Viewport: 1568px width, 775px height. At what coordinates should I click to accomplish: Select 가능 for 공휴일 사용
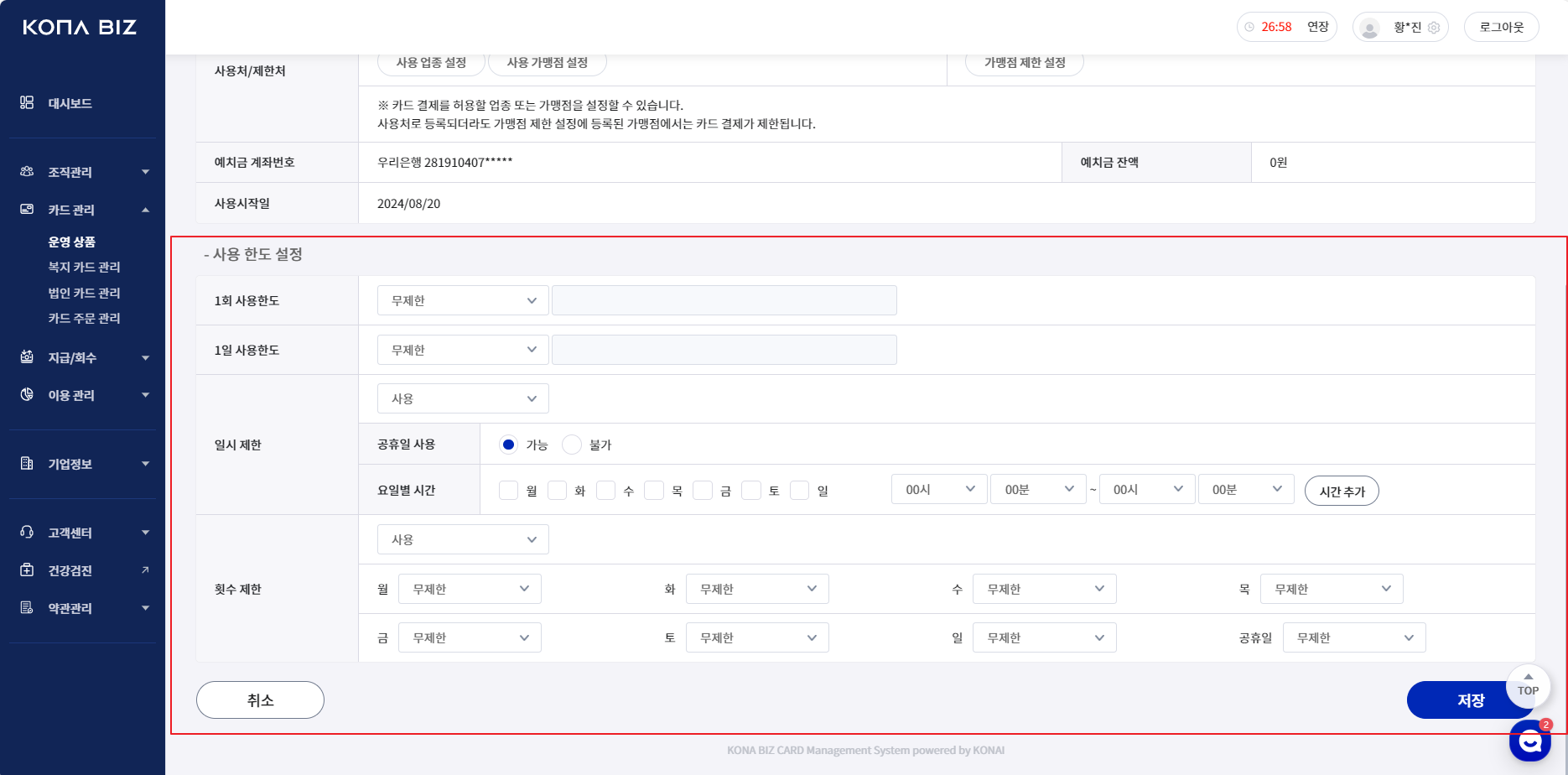point(508,445)
